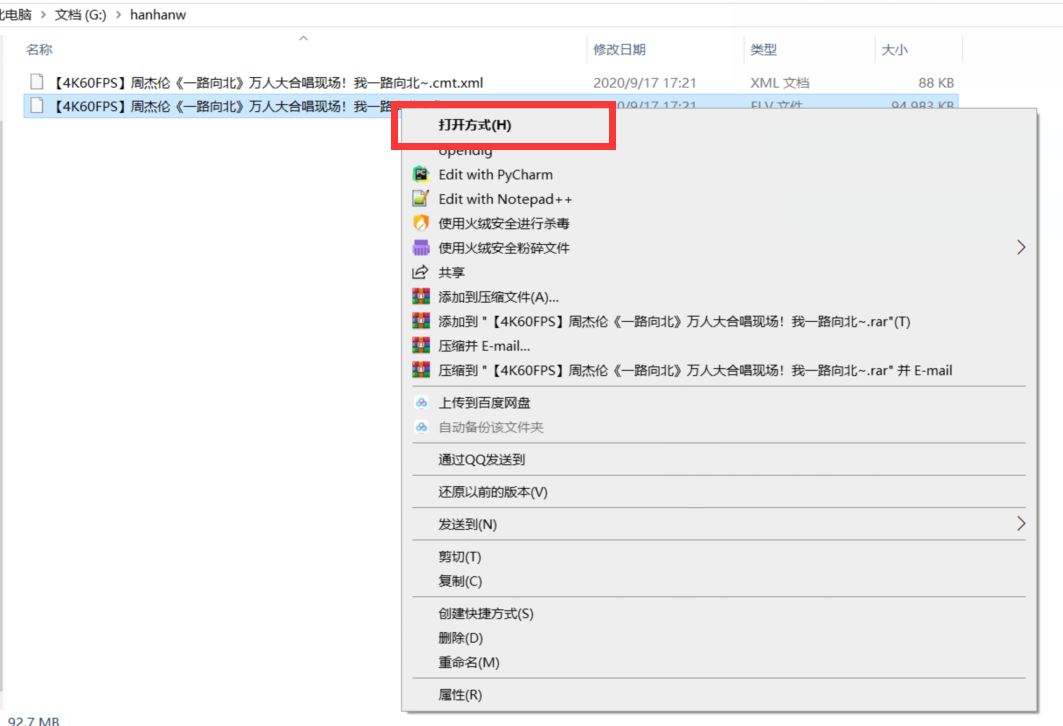
Task: Expand the 发送到(N) submenu arrow
Action: pos(1021,524)
